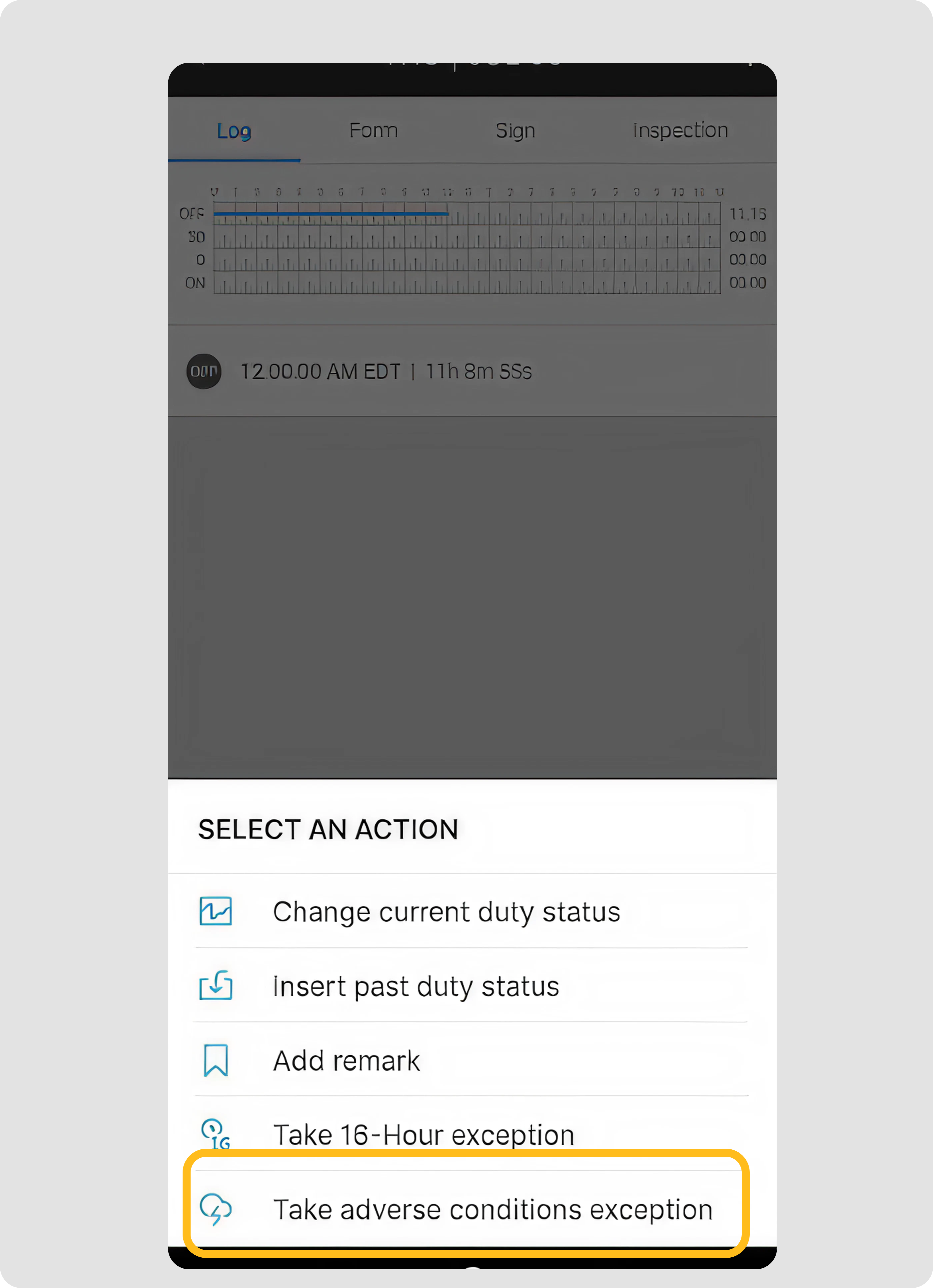
Task: Pick the "Add remark" text
Action: 347,1061
